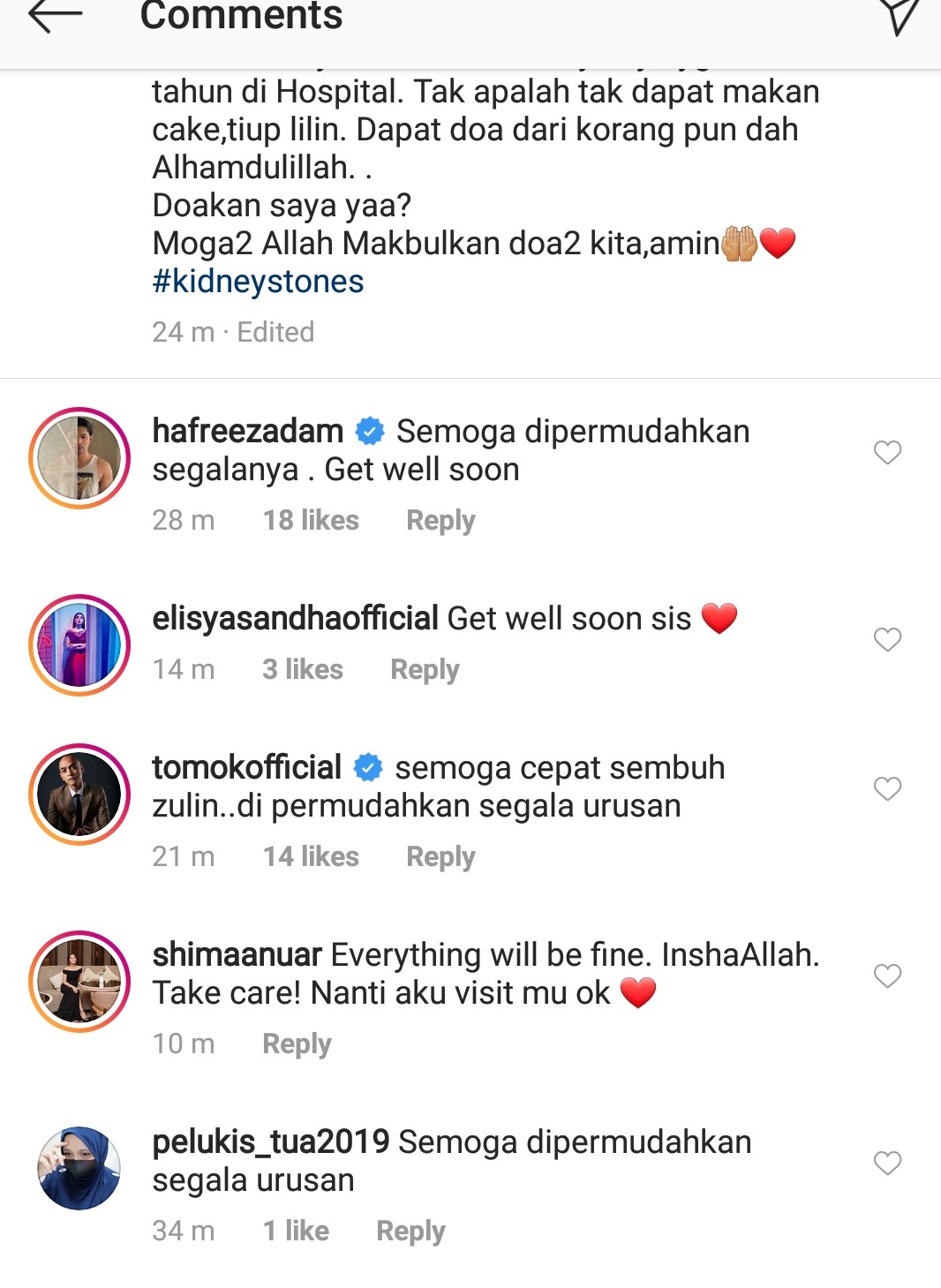
Task: View the shimaanuar avatar story ring
Action: [x=79, y=982]
